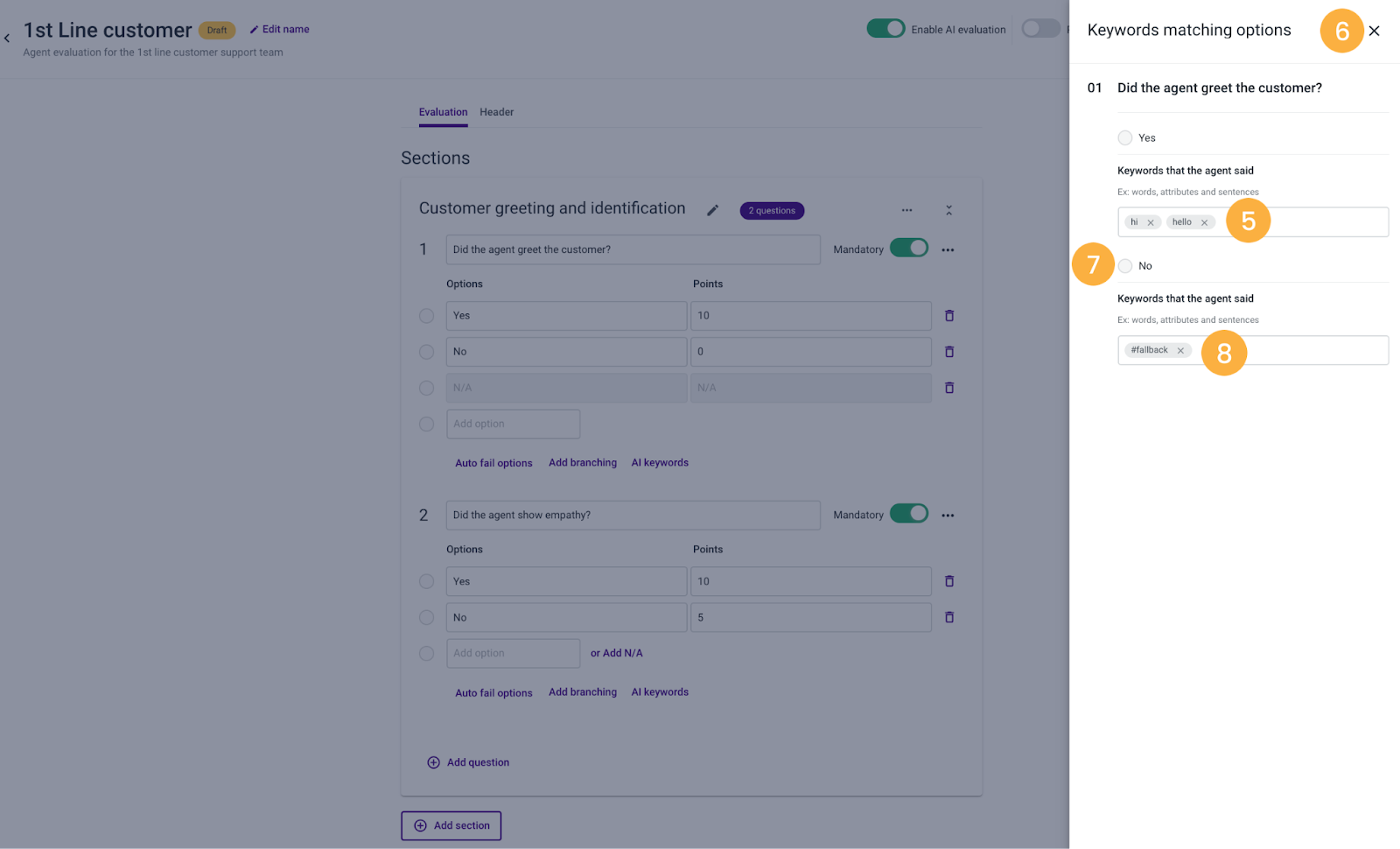Toggle the switch beside Enable AI evaluation
Image resolution: width=1400 pixels, height=849 pixels.
point(1041,29)
